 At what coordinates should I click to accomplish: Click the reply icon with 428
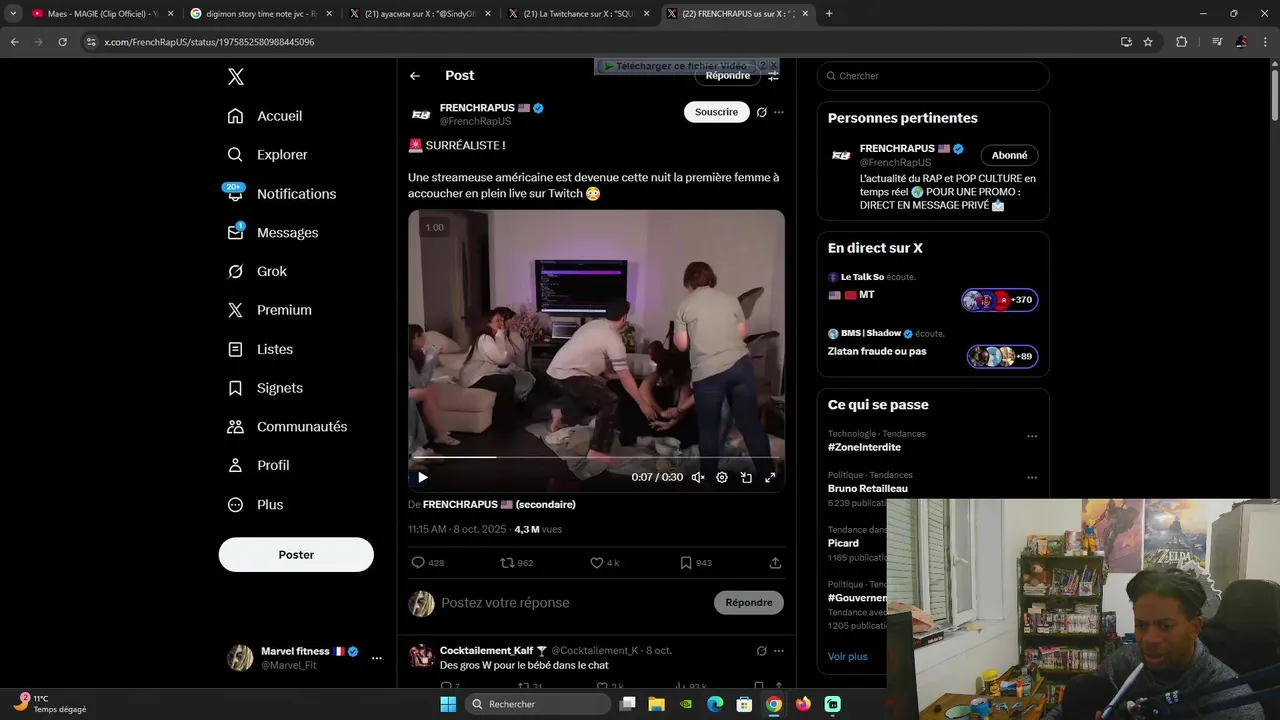428,563
